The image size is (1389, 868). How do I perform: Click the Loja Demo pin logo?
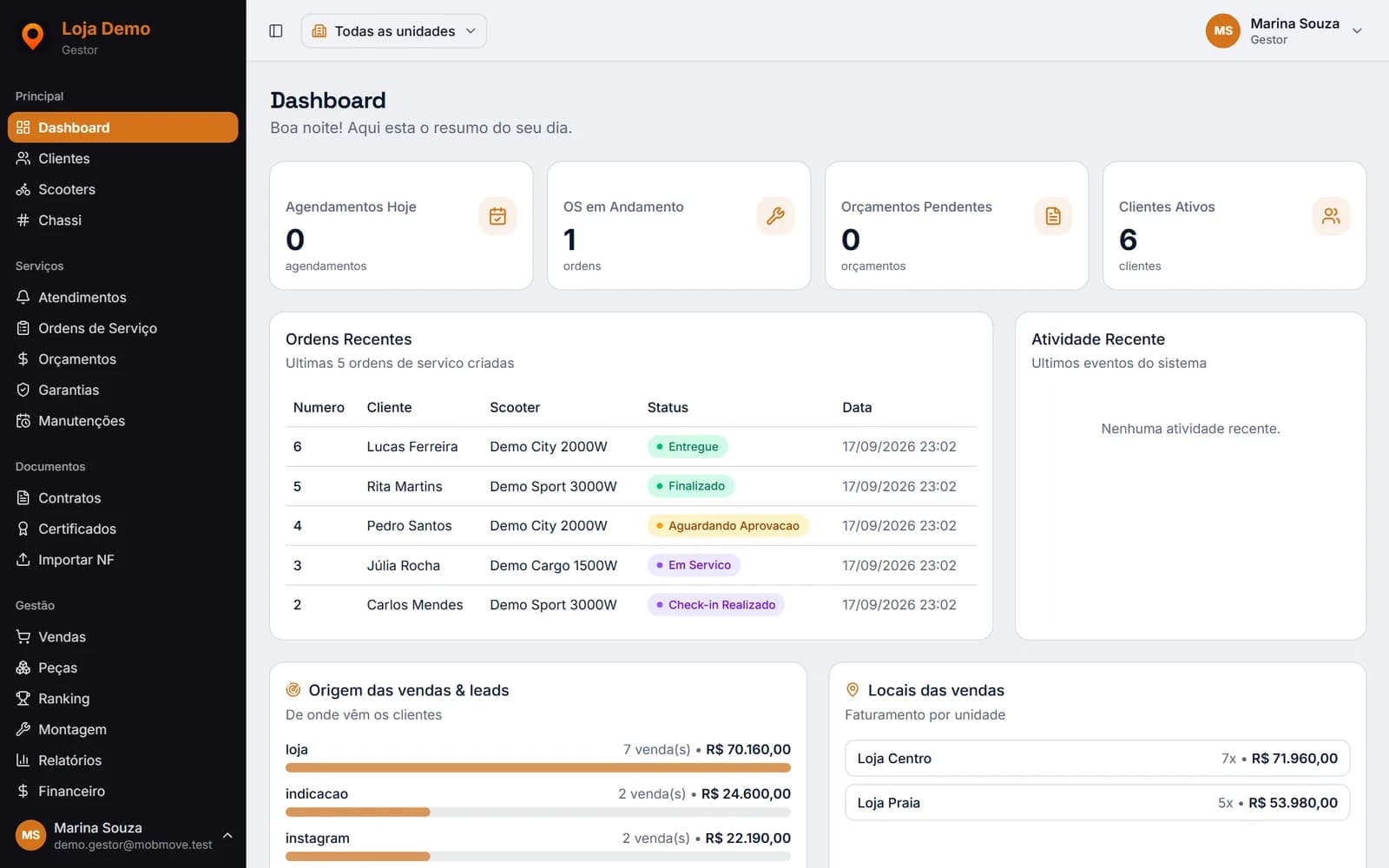pos(33,36)
